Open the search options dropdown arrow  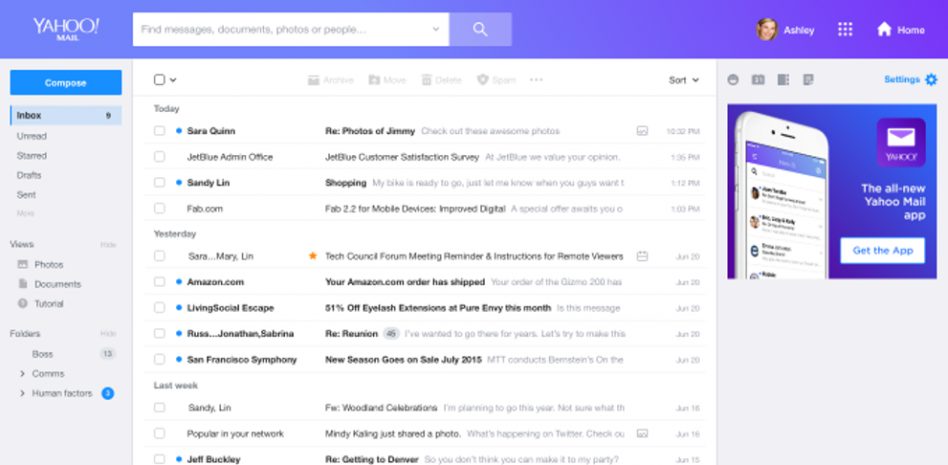pyautogui.click(x=435, y=29)
